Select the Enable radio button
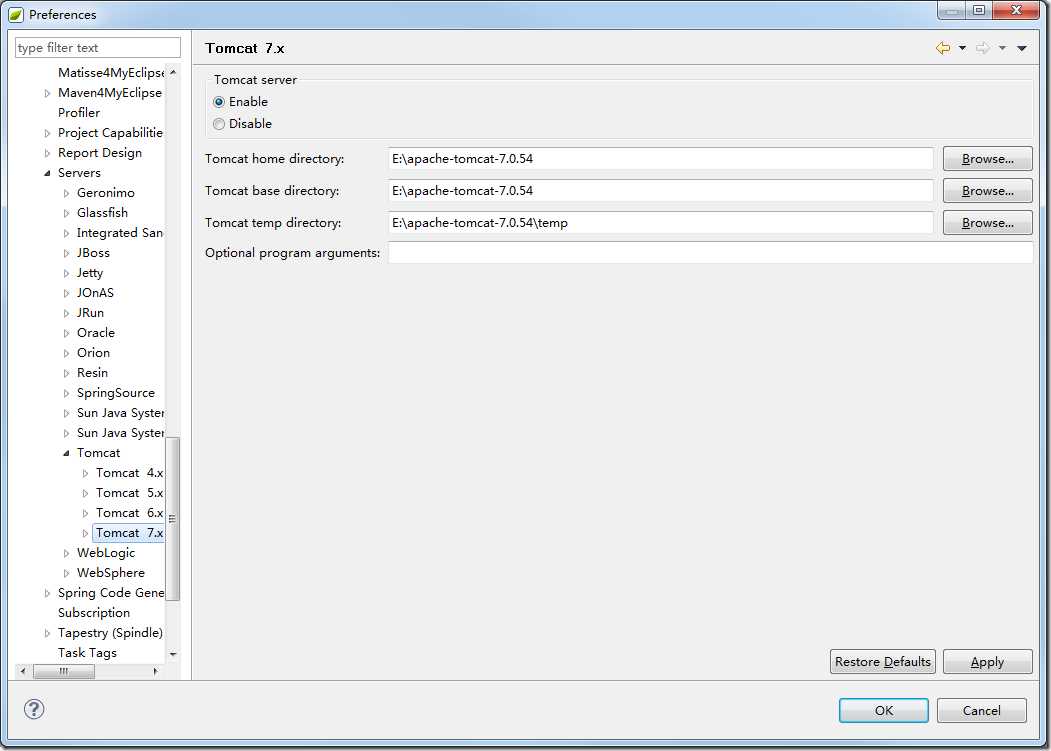The width and height of the screenshot is (1051, 751). tap(219, 102)
